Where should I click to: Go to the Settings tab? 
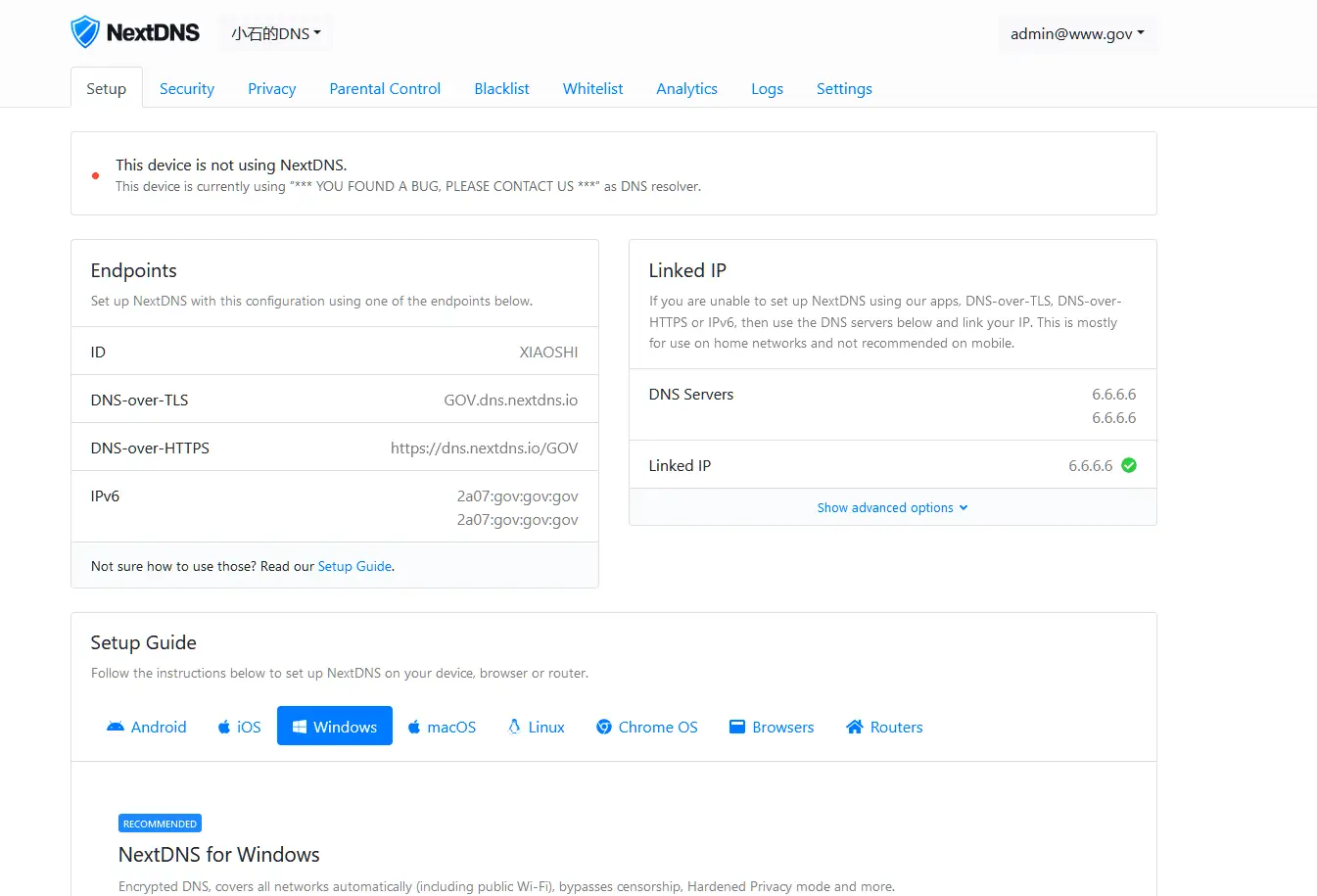(844, 88)
